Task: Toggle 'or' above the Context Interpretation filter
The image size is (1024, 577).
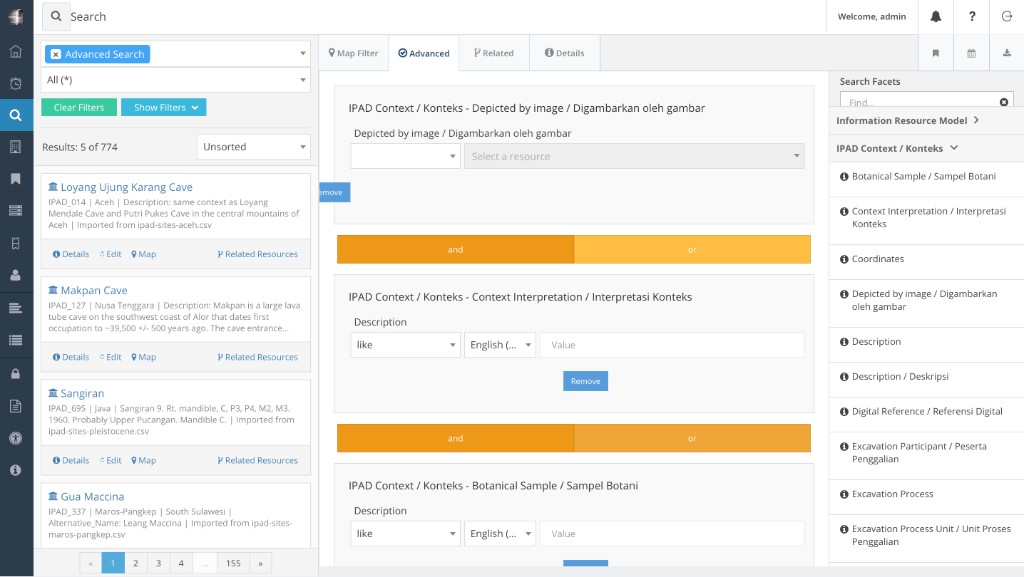Action: click(x=692, y=249)
